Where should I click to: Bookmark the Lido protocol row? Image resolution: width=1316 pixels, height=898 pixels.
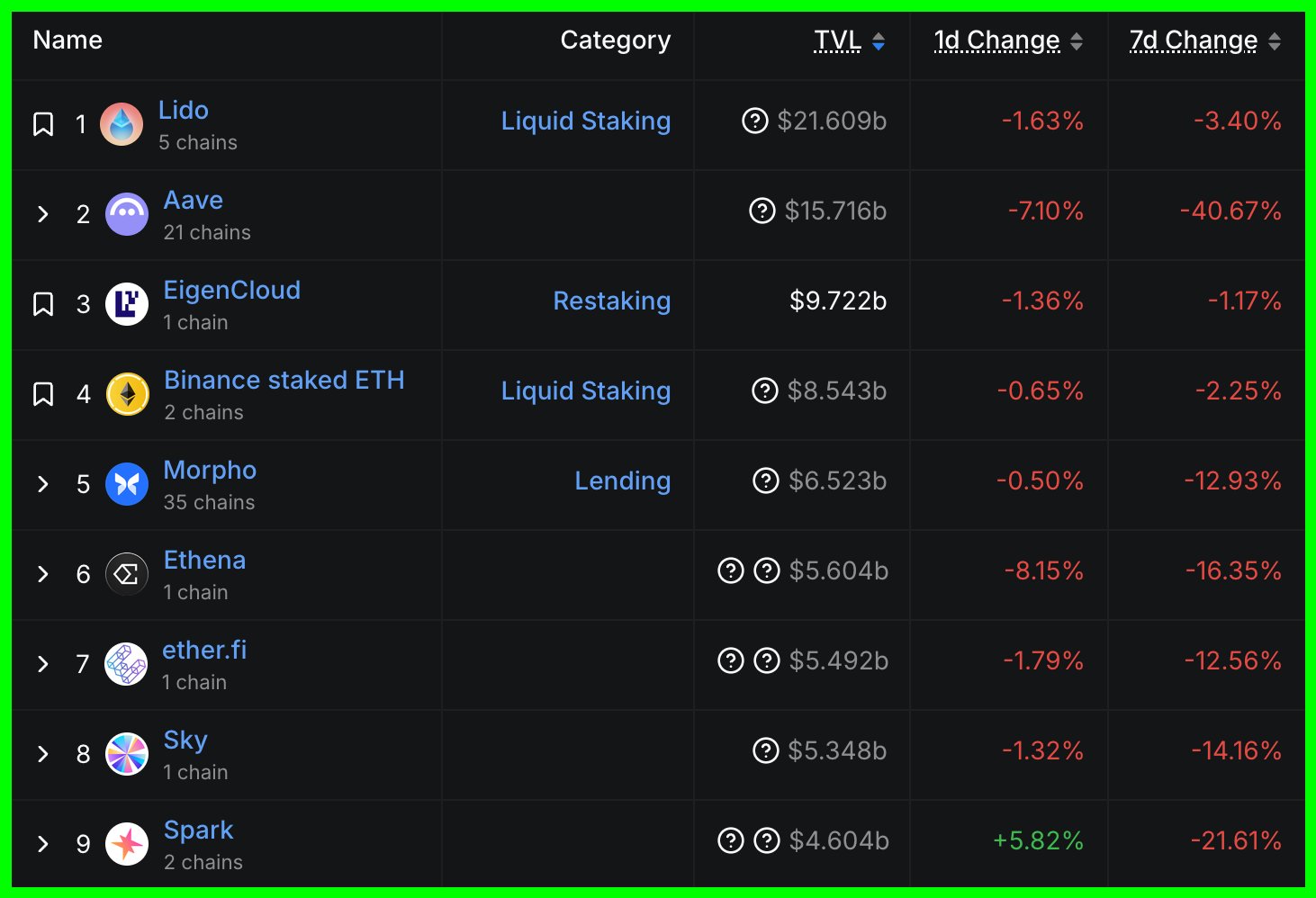(43, 124)
